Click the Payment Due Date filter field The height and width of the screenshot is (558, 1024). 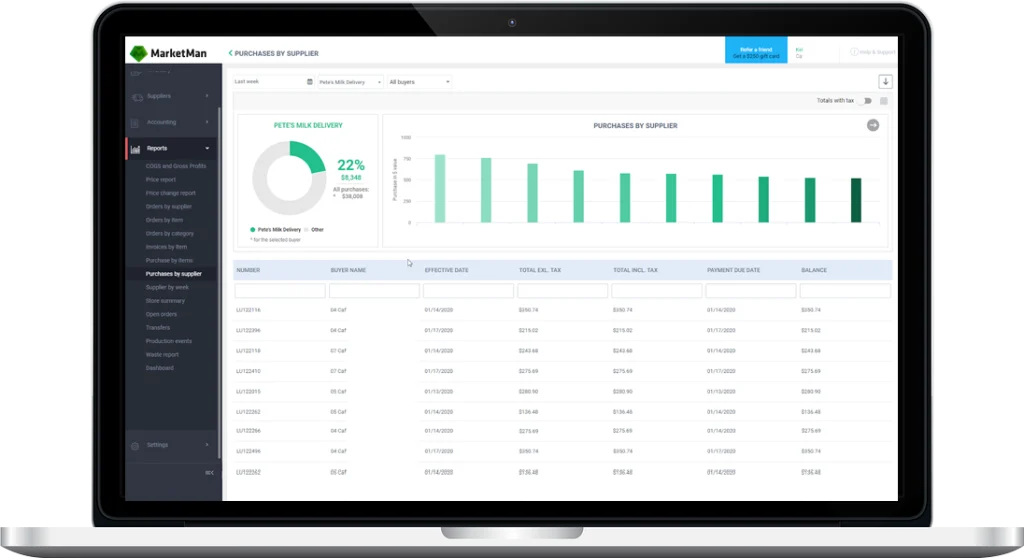[x=750, y=291]
